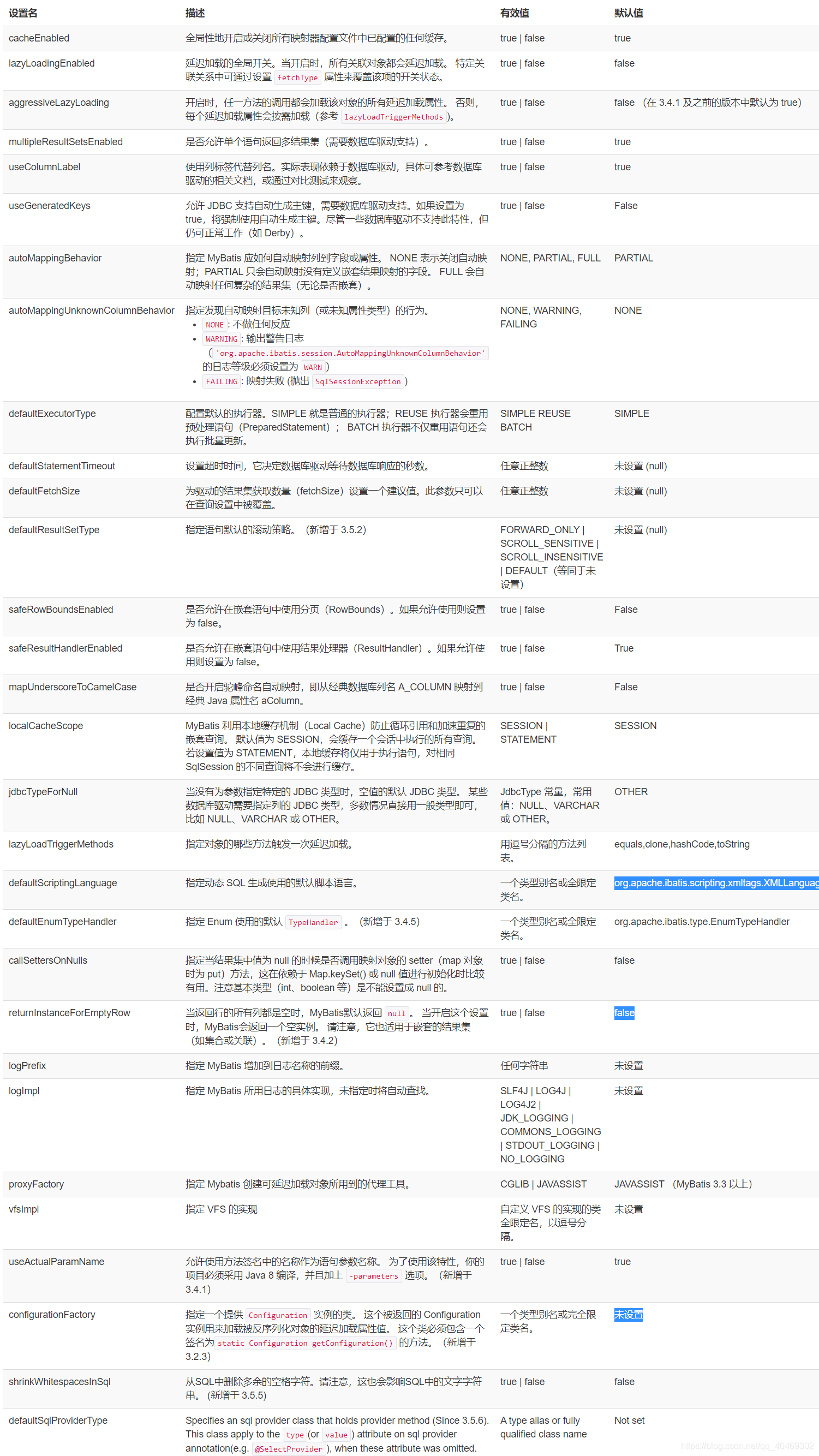Click the -parameters code tag

click(x=374, y=1276)
